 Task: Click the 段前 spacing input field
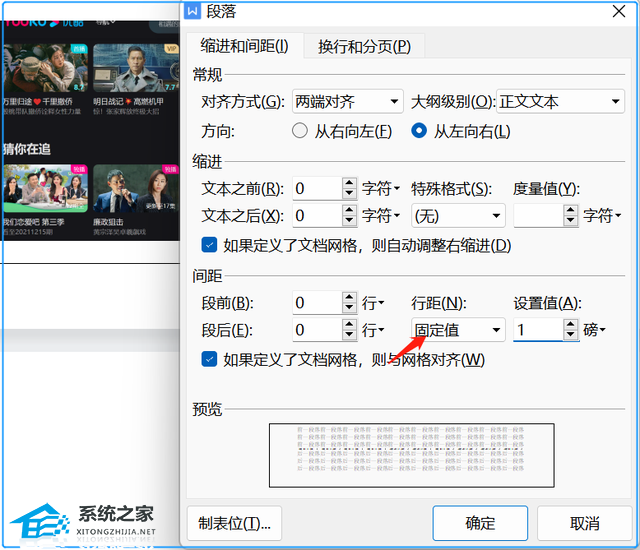click(x=317, y=303)
